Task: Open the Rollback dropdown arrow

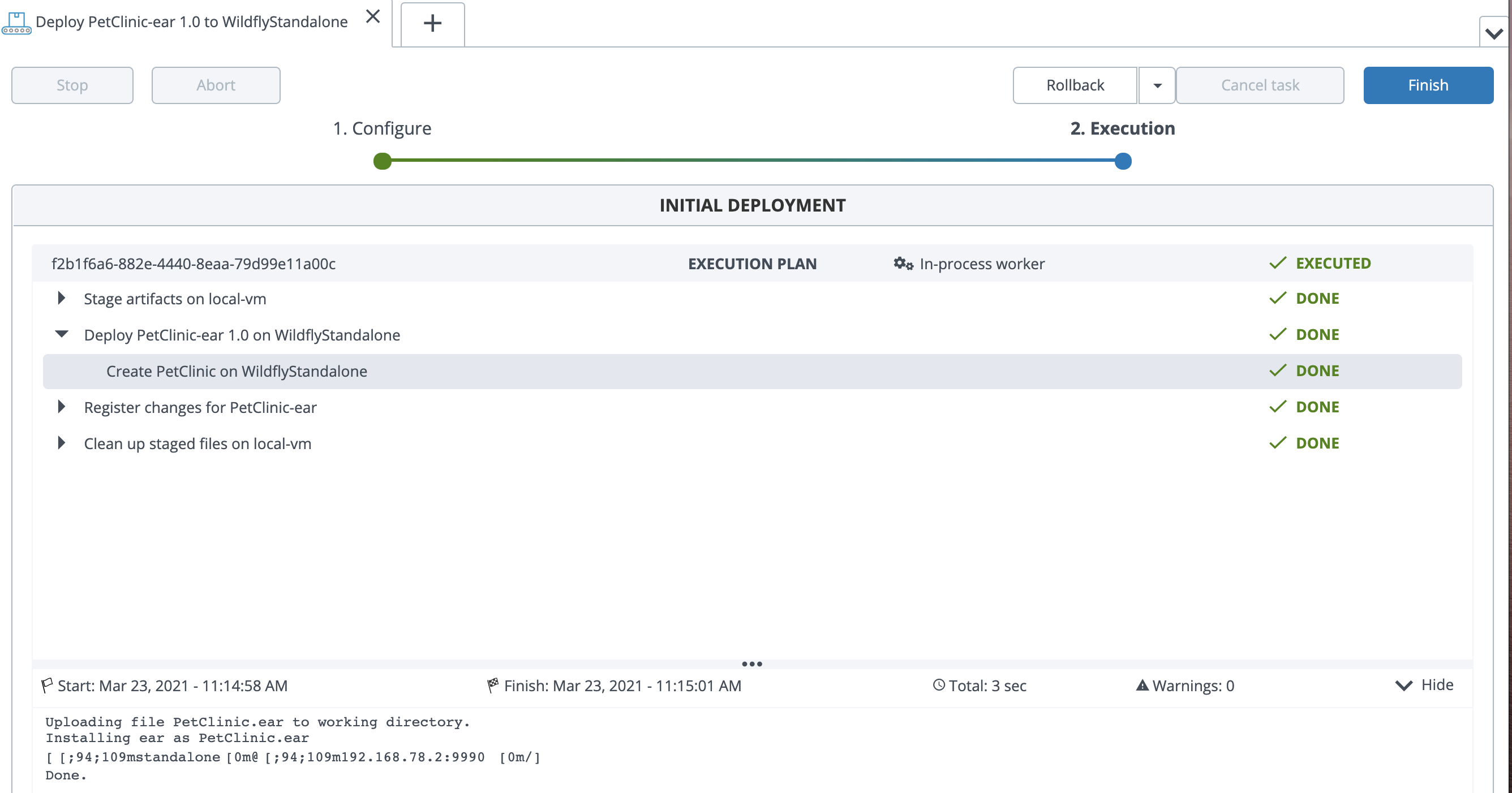Action: 1157,85
